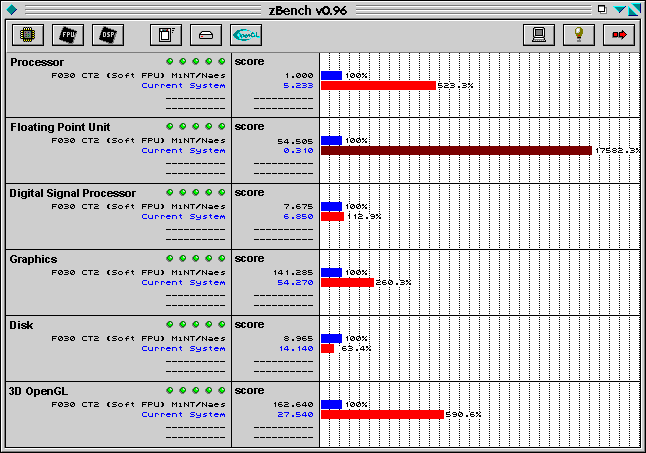646x453 pixels.
Task: Click the dark red Floating Point Unit bar
Action: (456, 150)
